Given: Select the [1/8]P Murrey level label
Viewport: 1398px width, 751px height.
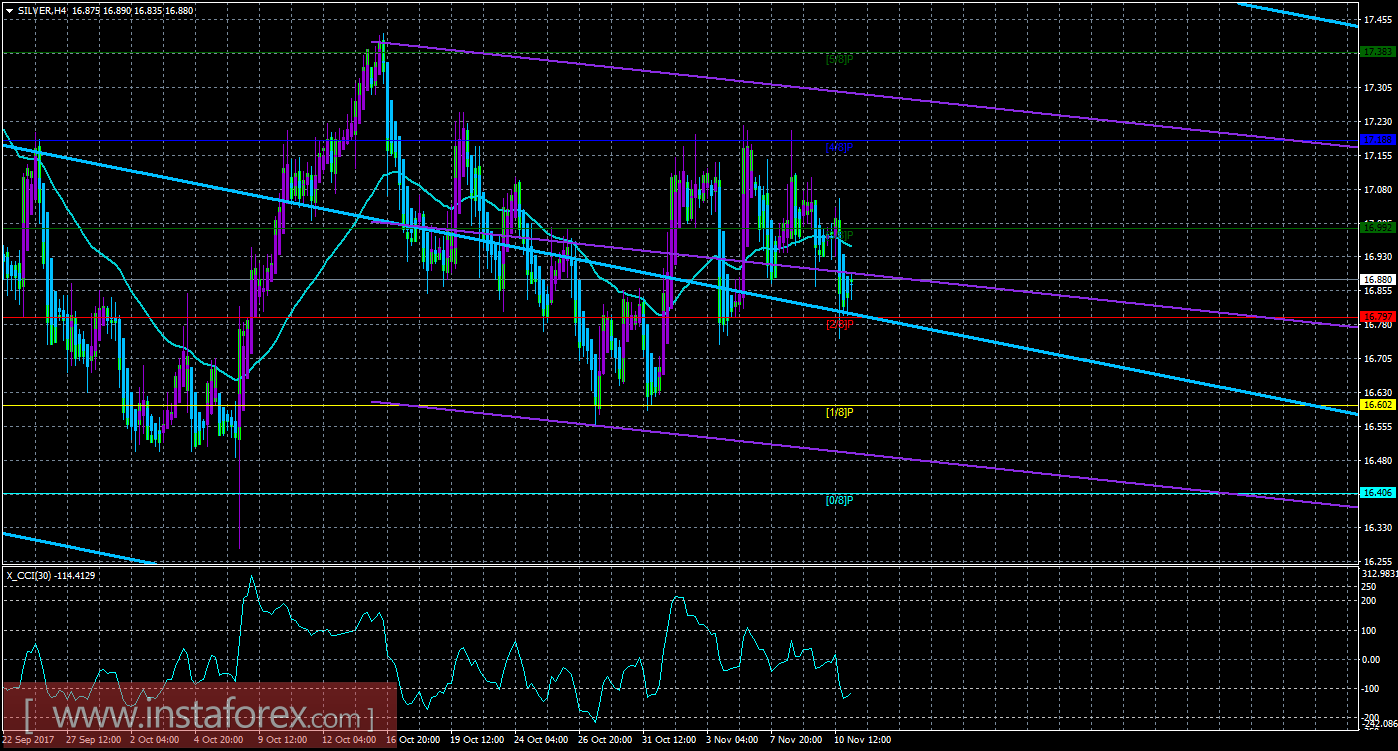Looking at the screenshot, I should click(x=839, y=412).
